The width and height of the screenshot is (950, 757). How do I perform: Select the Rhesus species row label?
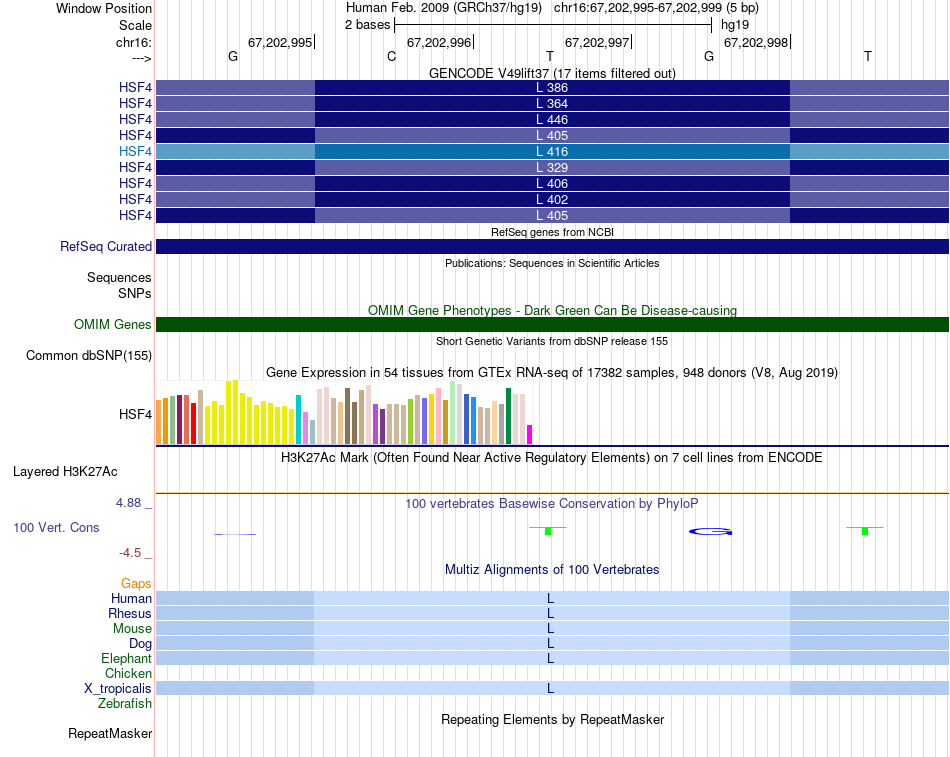130,613
